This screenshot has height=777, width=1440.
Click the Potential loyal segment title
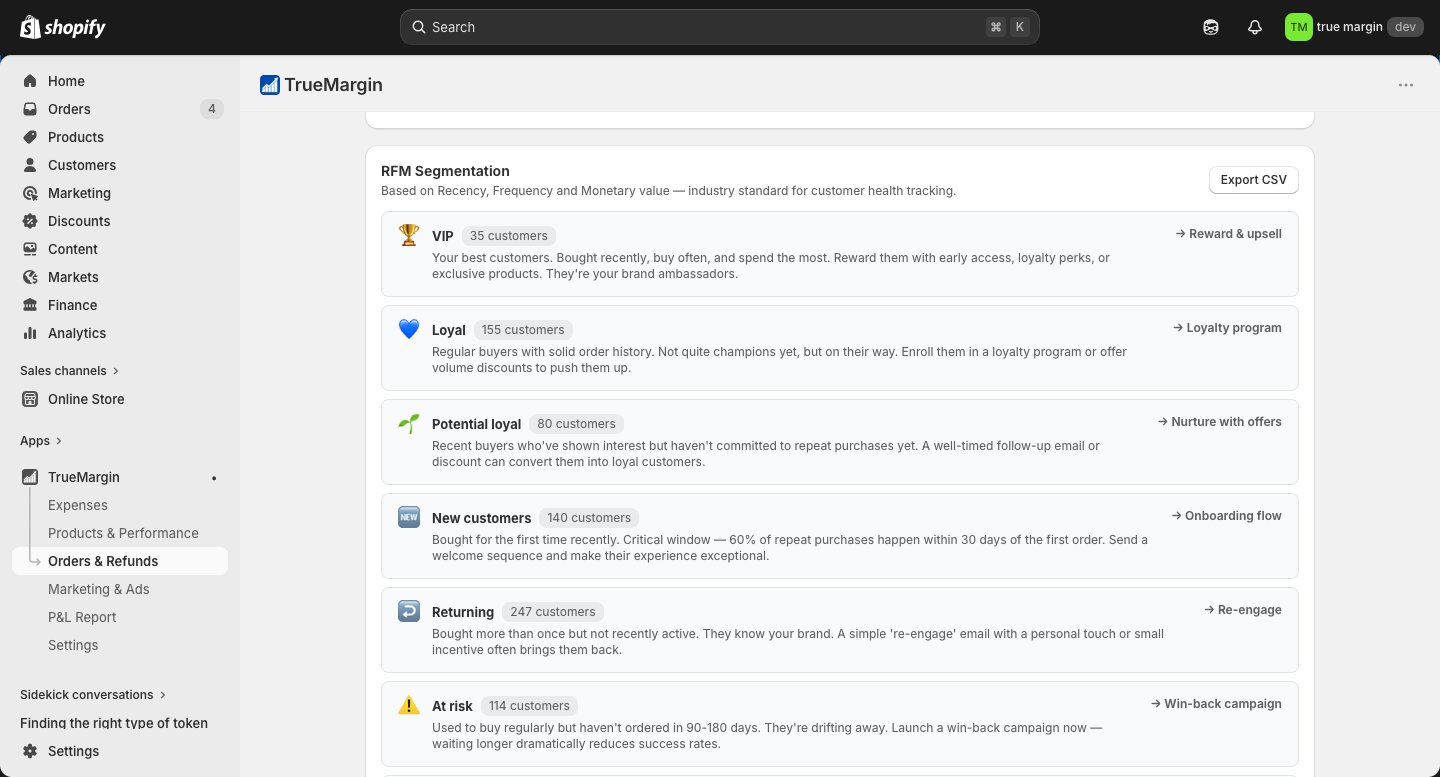[476, 424]
